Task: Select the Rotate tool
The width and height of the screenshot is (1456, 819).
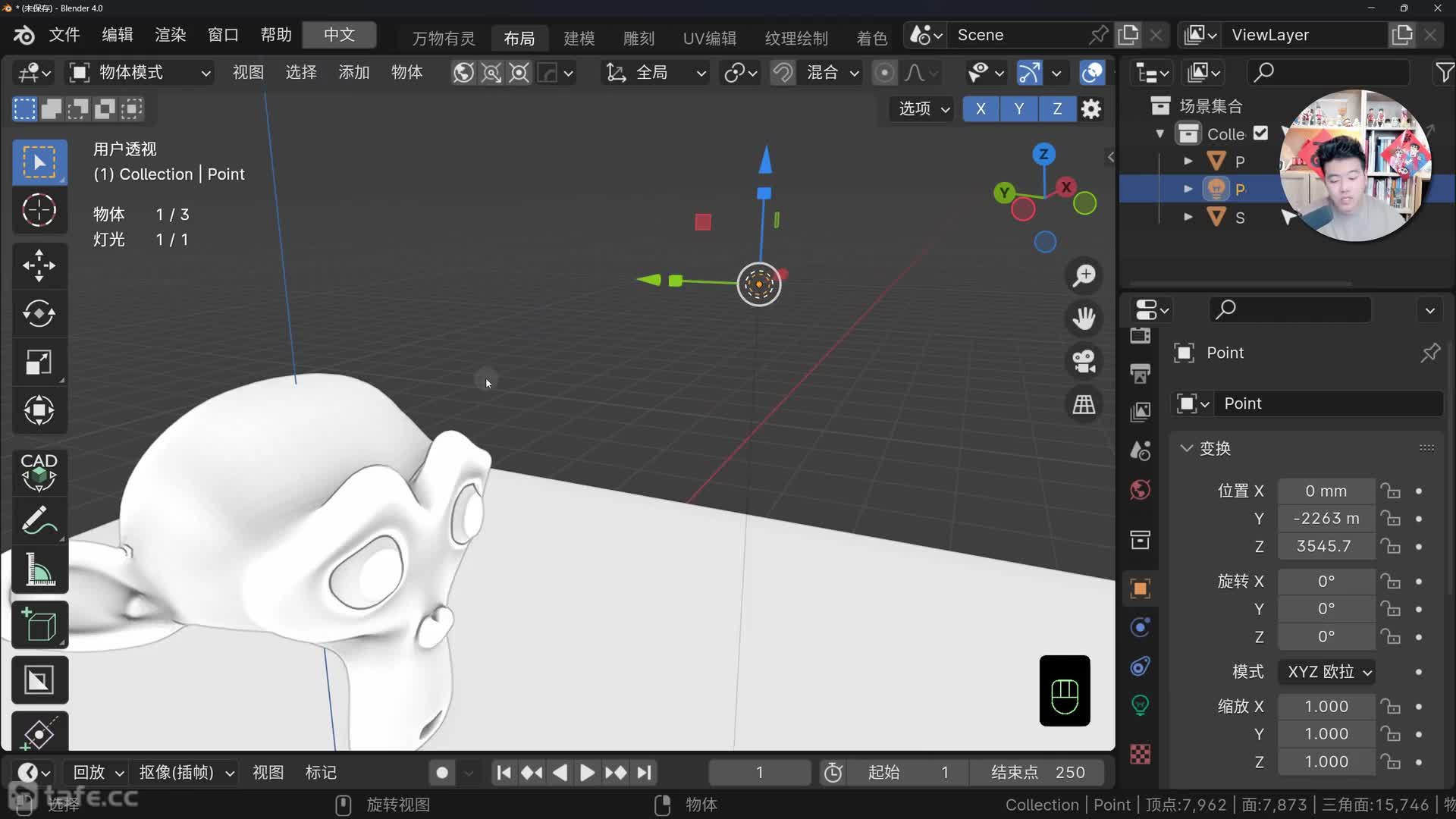Action: click(39, 314)
